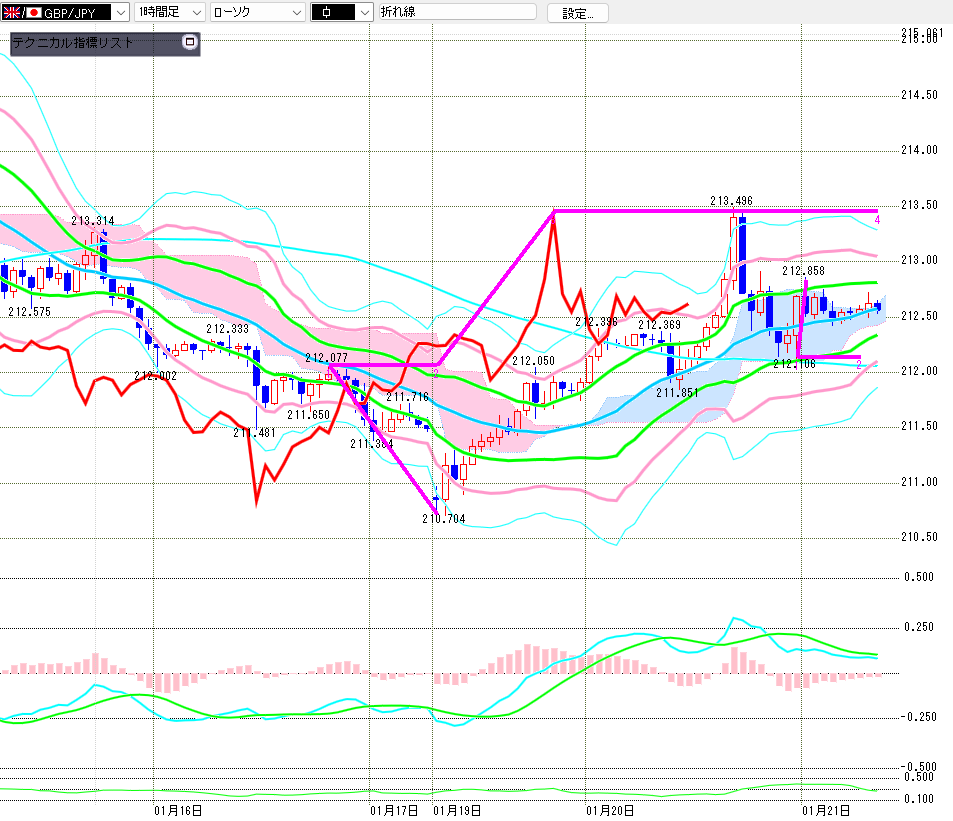Open the ローソク chart type dropdown
This screenshot has height=821, width=953.
click(x=297, y=13)
